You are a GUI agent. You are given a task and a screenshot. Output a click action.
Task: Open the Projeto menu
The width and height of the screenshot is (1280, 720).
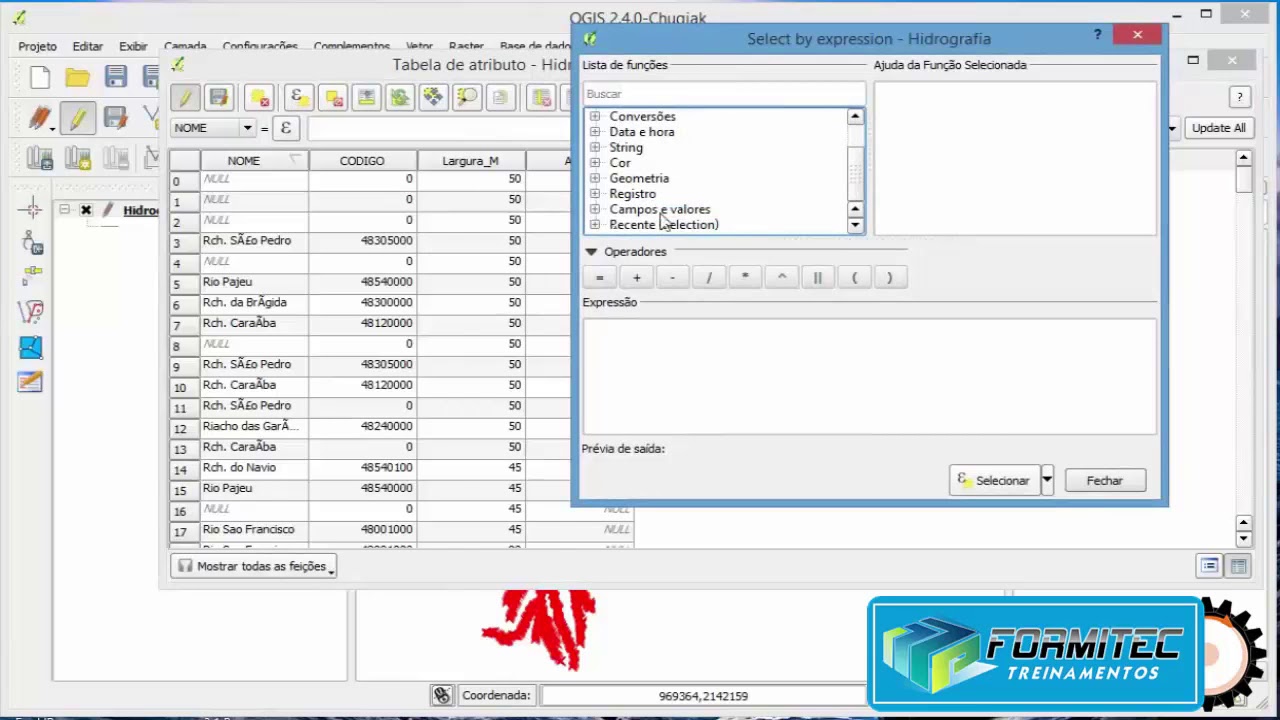point(37,46)
